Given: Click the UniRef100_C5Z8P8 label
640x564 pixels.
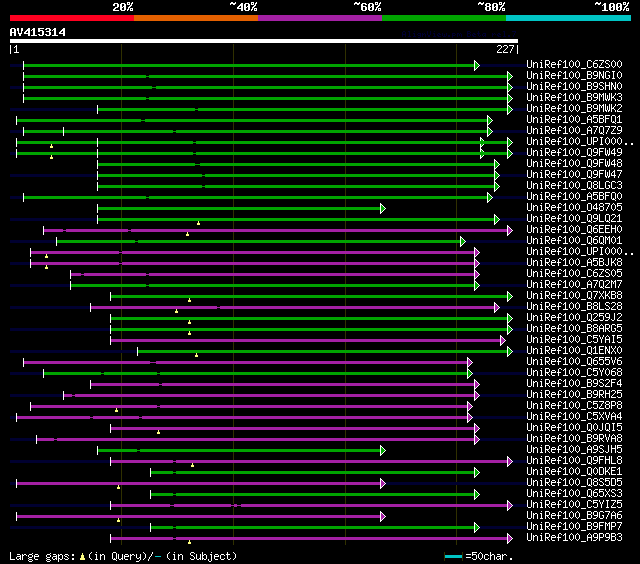Looking at the screenshot, I should point(574,406).
